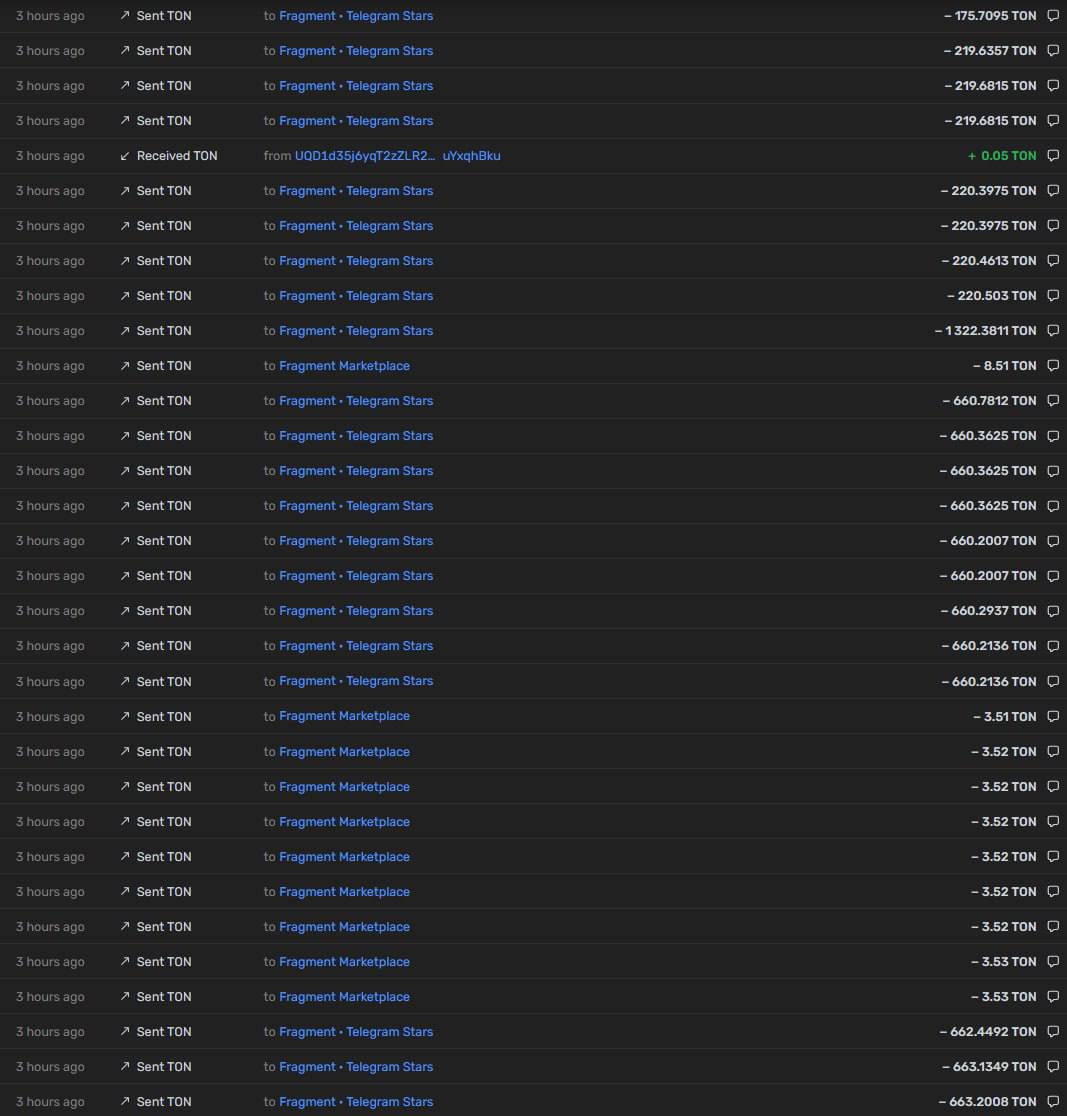Viewport: 1067px width, 1116px height.
Task: Show comment for the 1 322.3811 TON transfer
Action: point(1053,330)
